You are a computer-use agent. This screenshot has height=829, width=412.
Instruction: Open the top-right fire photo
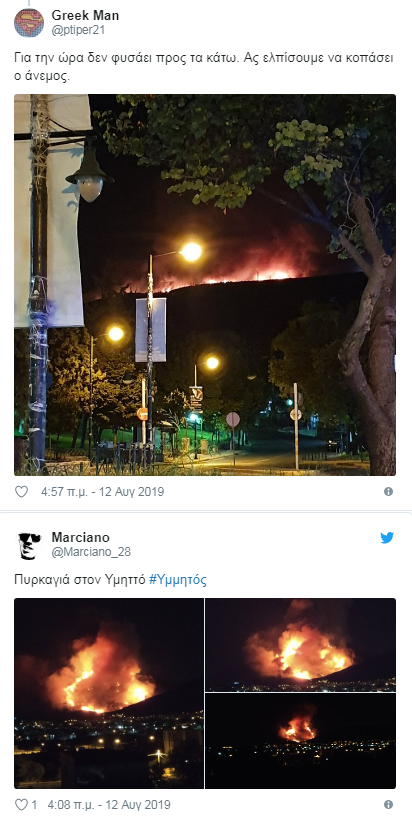pyautogui.click(x=300, y=644)
